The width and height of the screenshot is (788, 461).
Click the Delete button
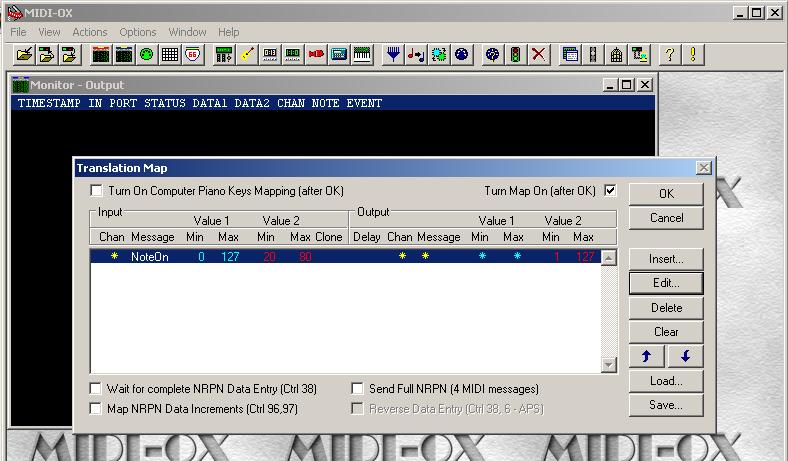coord(666,308)
